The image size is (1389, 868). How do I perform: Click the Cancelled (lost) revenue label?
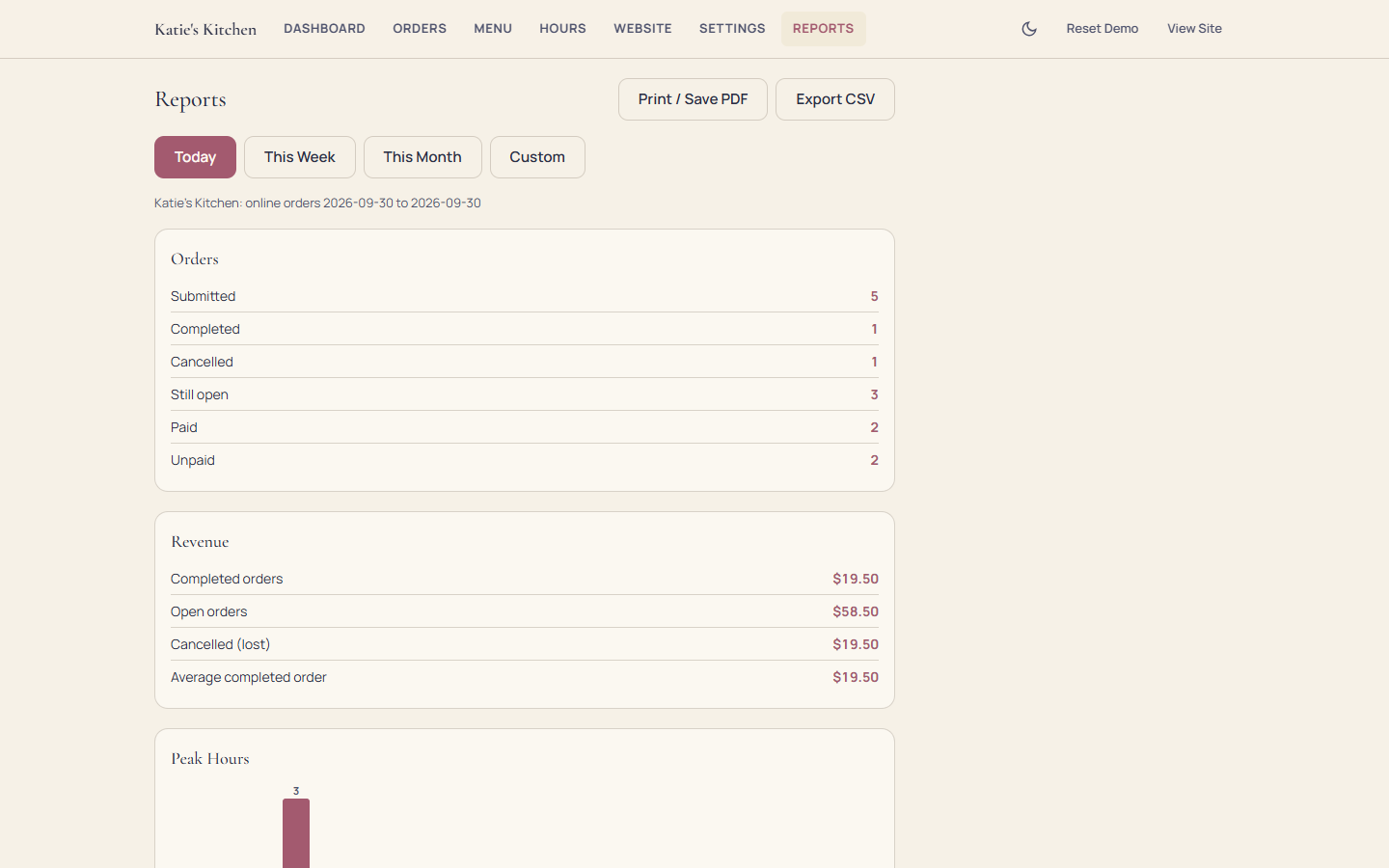(220, 644)
